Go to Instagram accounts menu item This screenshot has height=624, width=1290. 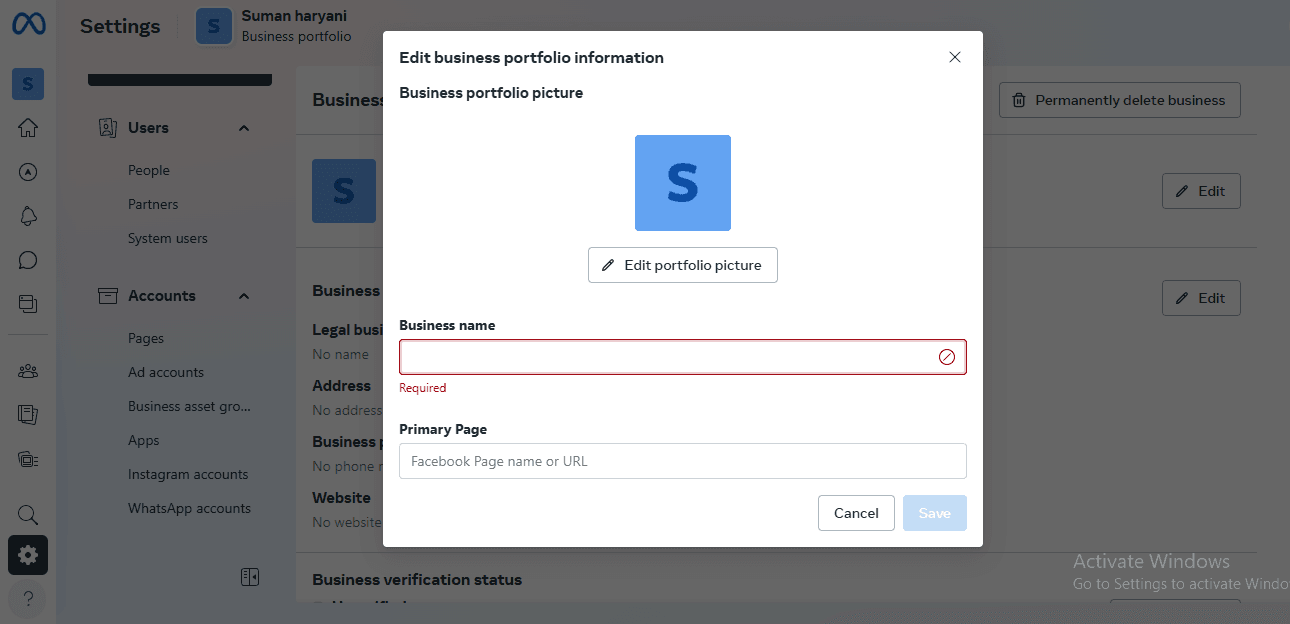(x=188, y=474)
